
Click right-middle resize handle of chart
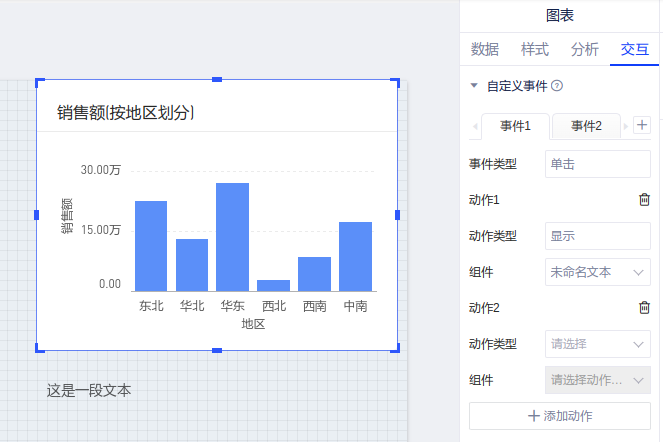[x=397, y=215]
